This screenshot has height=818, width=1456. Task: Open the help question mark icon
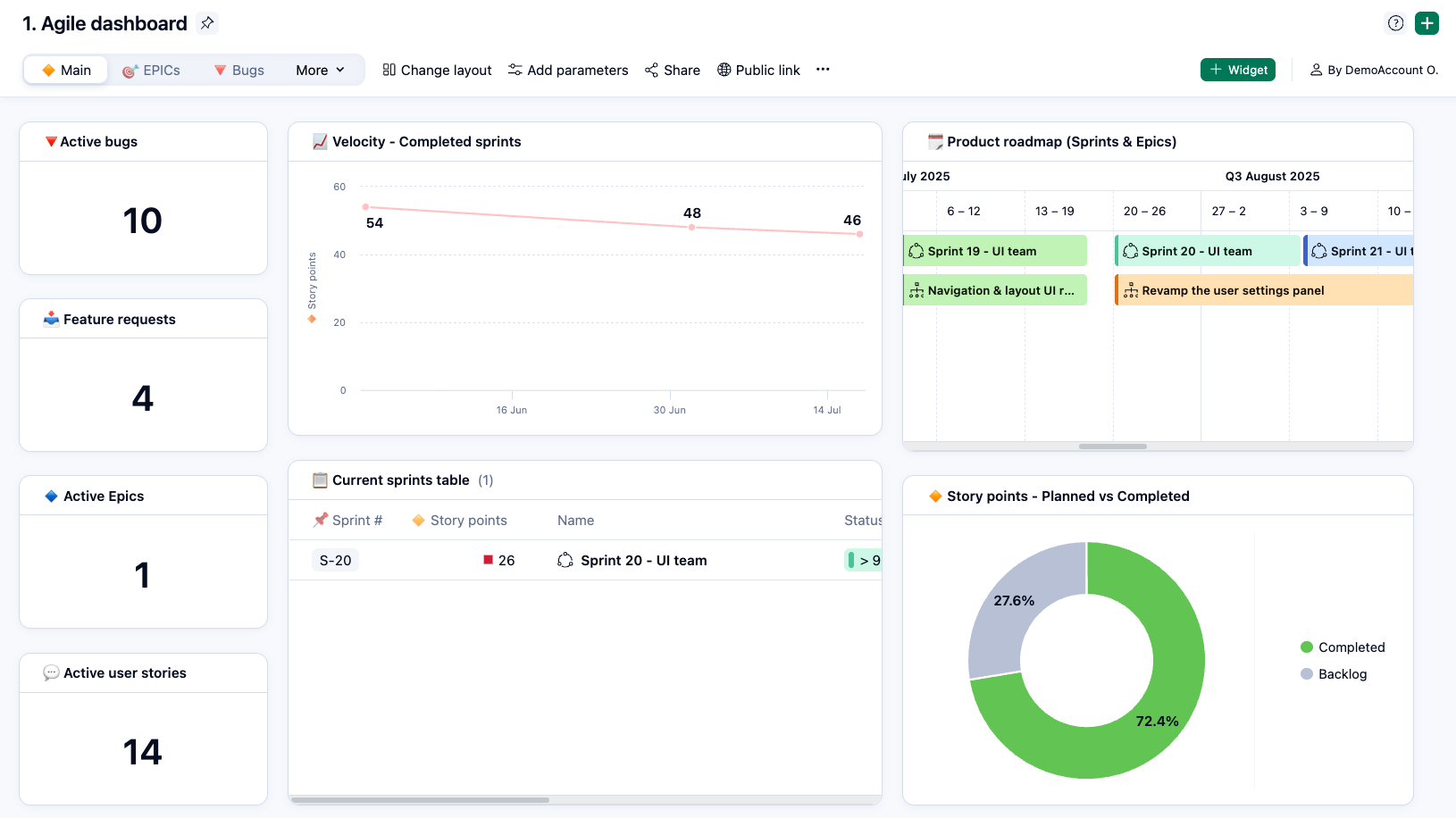(1395, 23)
